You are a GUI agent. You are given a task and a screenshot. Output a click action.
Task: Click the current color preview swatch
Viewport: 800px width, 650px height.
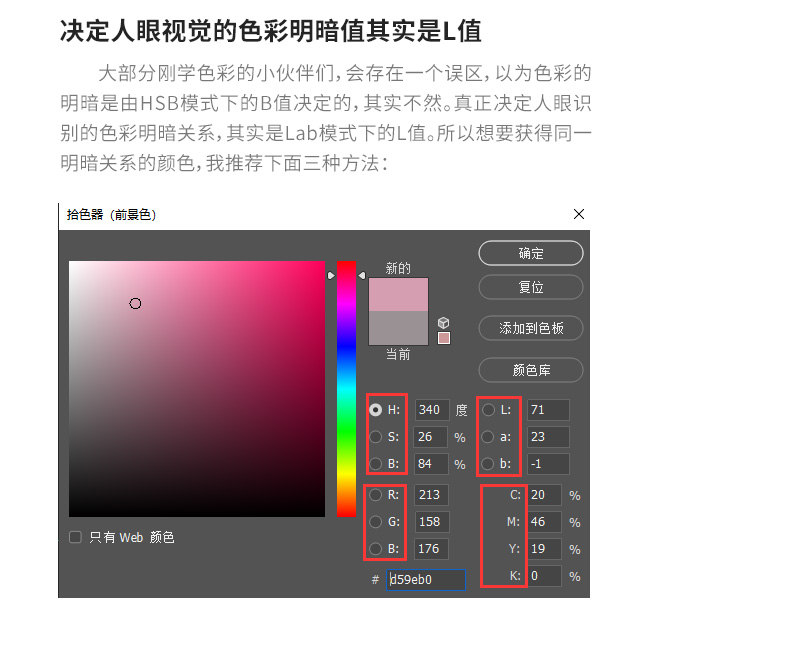tap(398, 328)
